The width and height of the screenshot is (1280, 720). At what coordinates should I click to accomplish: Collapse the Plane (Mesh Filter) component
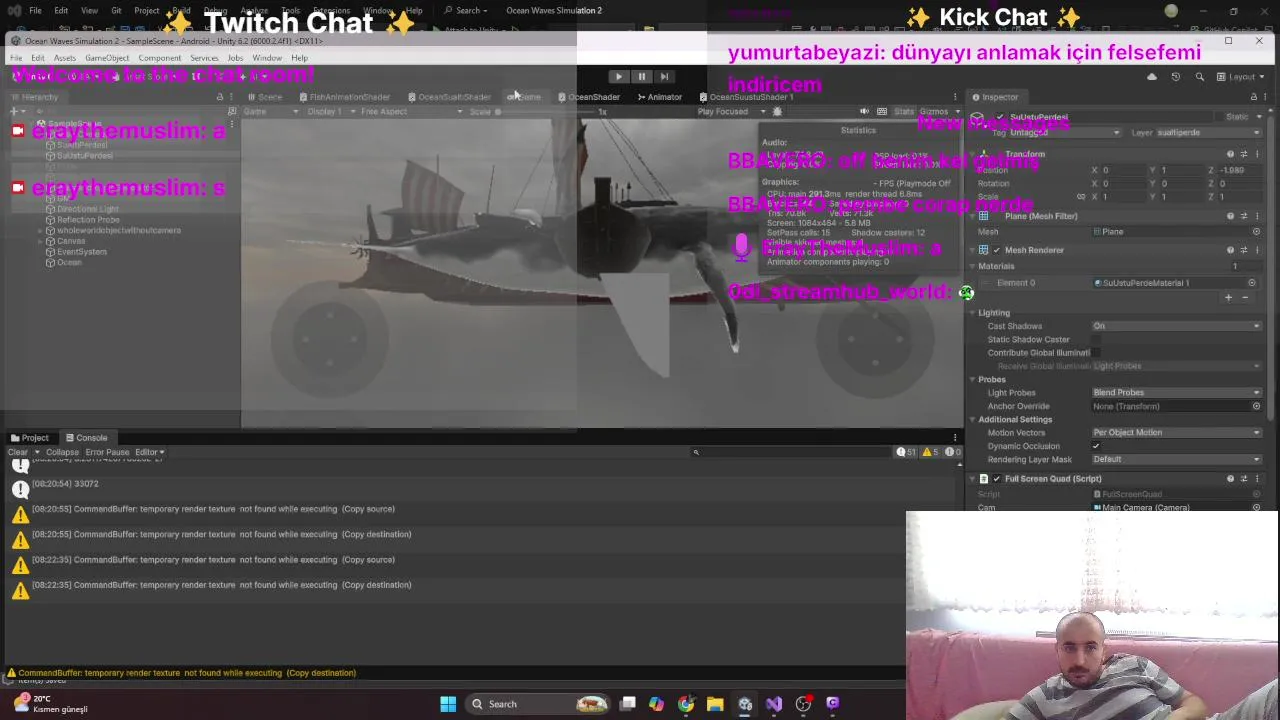973,216
